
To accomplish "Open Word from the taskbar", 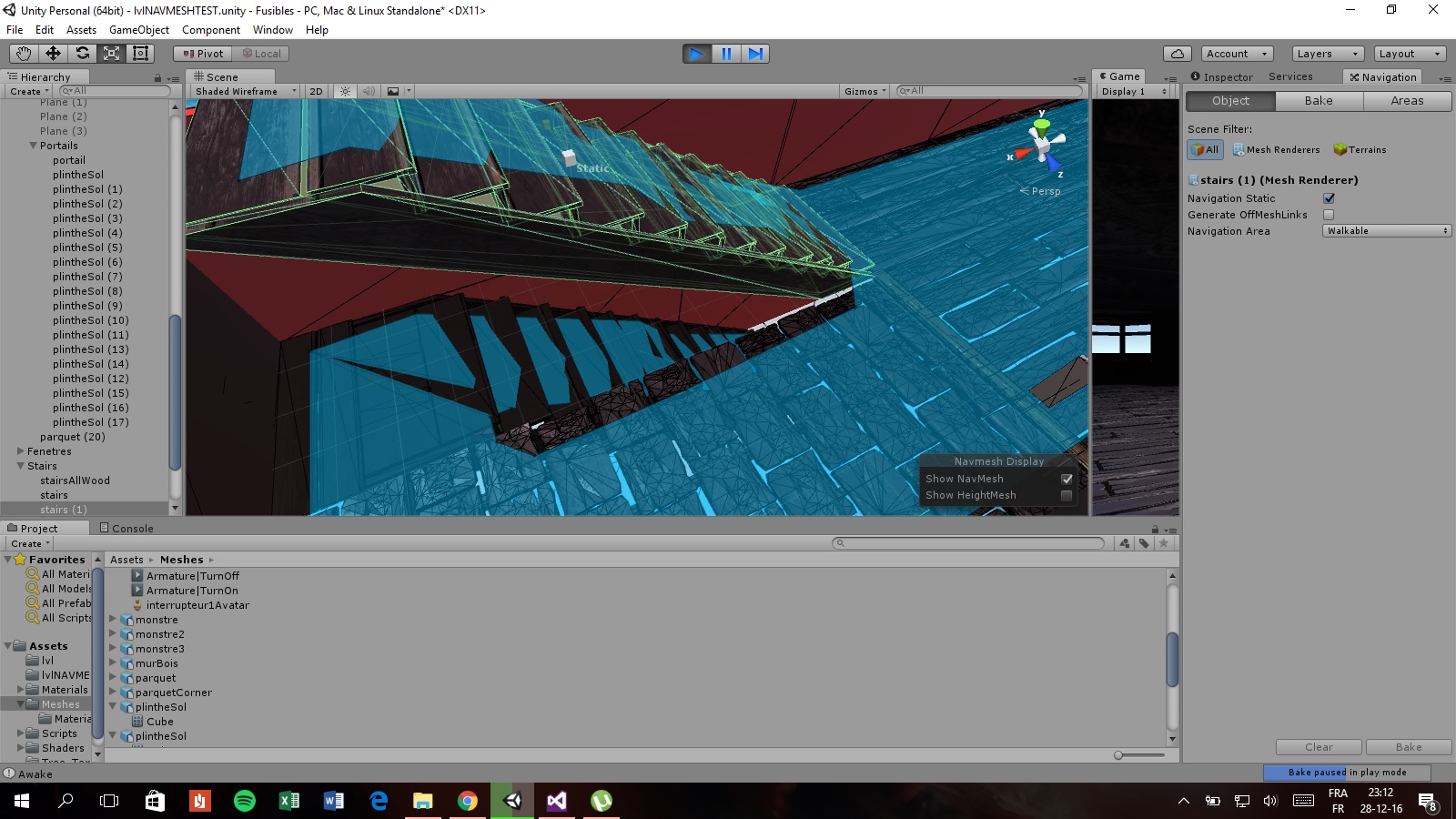I will 334,801.
